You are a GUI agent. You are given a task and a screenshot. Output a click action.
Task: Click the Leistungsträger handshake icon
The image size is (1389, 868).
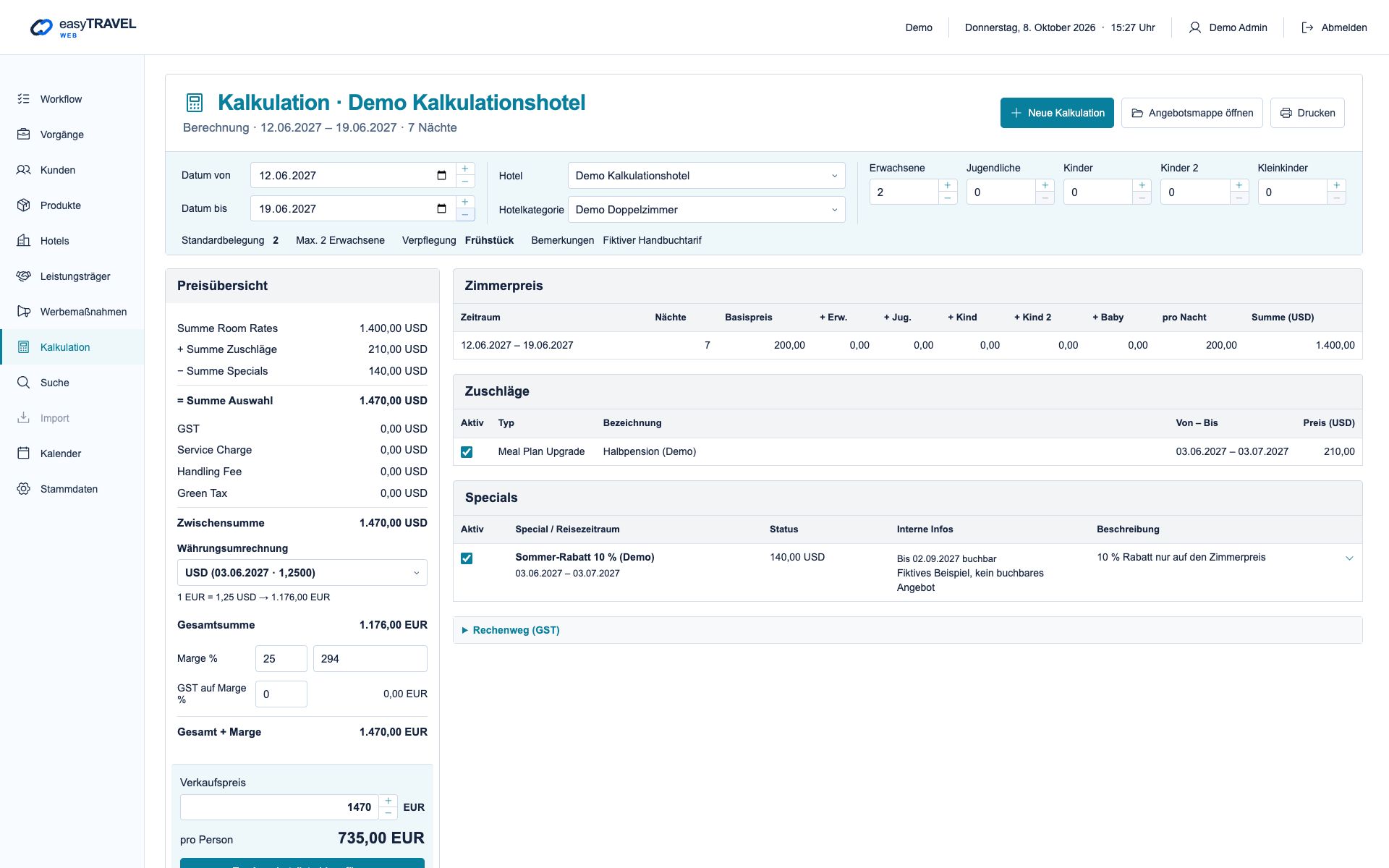point(24,276)
